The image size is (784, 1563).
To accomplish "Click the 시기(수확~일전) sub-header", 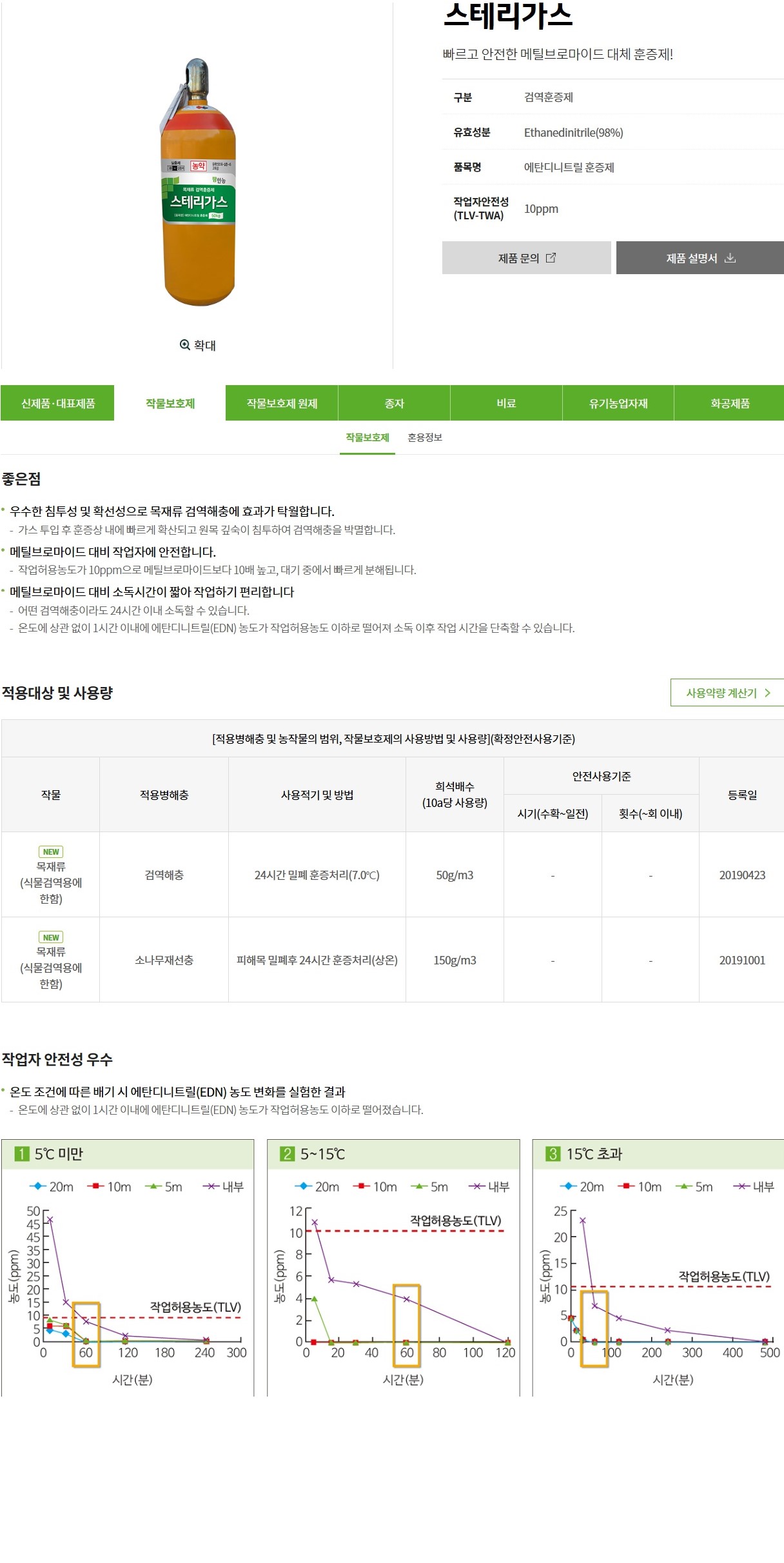I will click(553, 813).
